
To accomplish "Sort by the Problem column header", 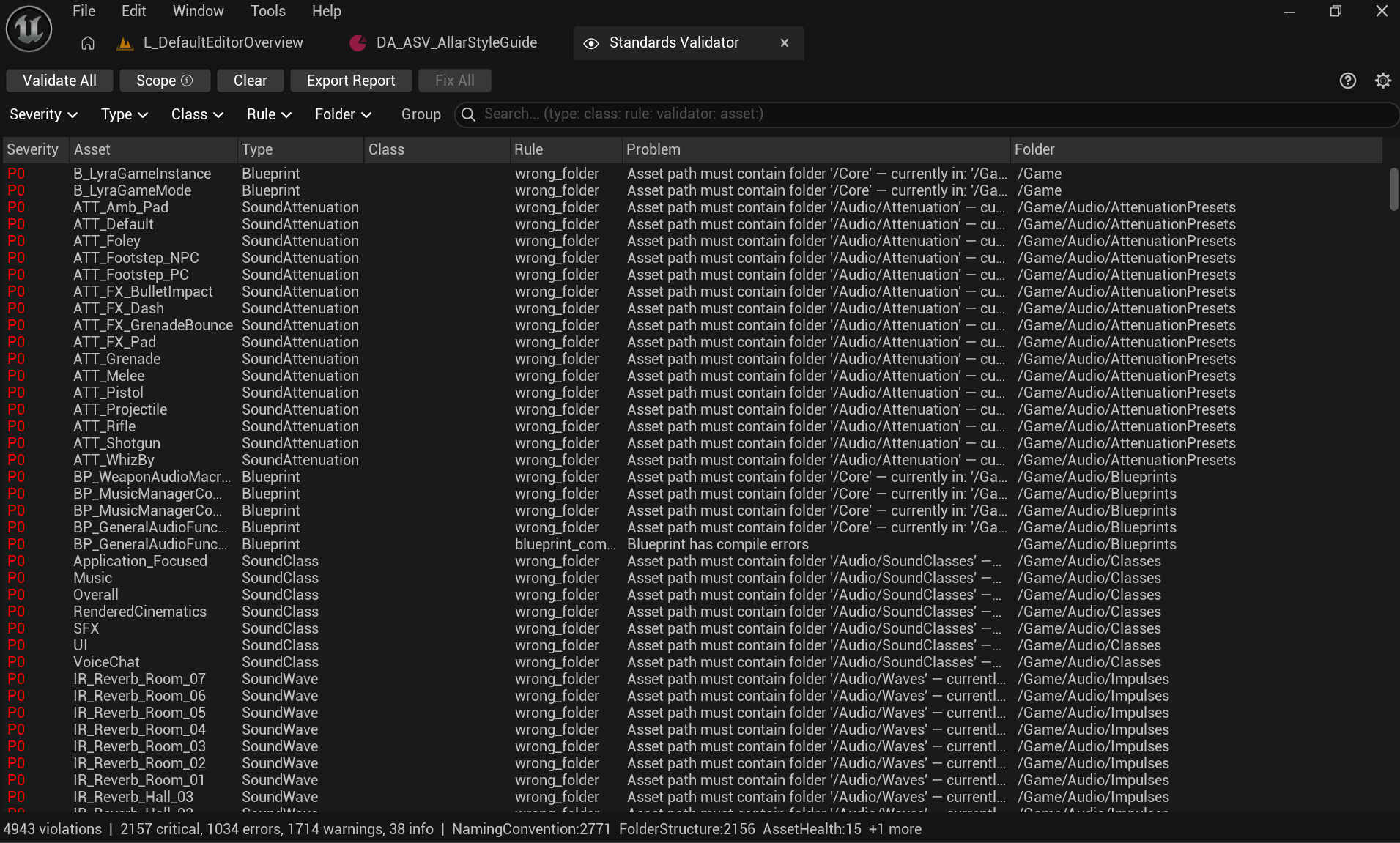I will [815, 149].
